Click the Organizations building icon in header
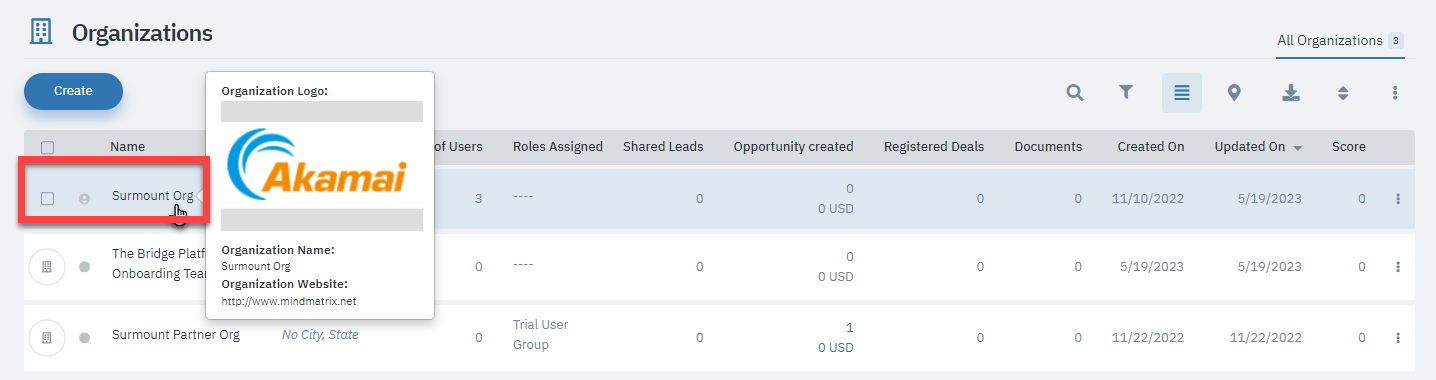The width and height of the screenshot is (1436, 380). pos(41,32)
